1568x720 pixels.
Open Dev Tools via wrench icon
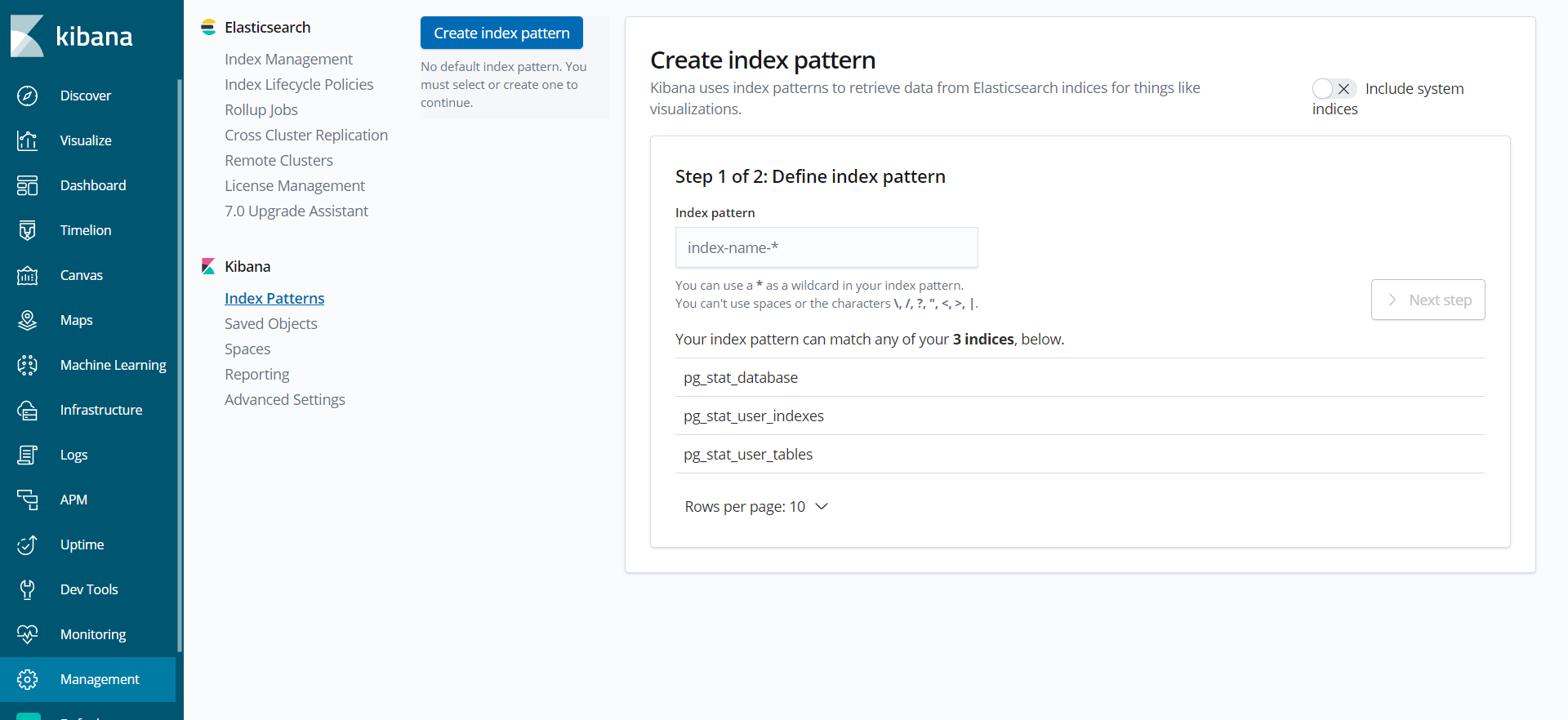tap(27, 589)
